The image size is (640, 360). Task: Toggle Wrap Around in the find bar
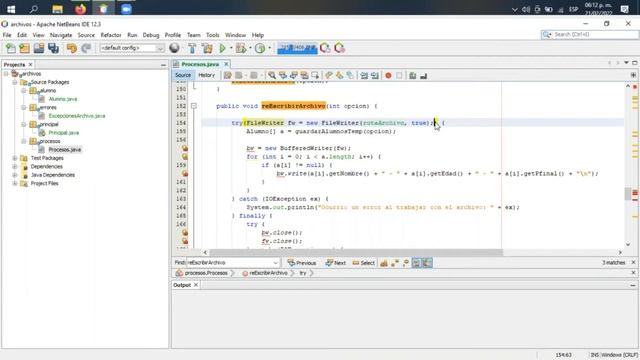[x=427, y=263]
